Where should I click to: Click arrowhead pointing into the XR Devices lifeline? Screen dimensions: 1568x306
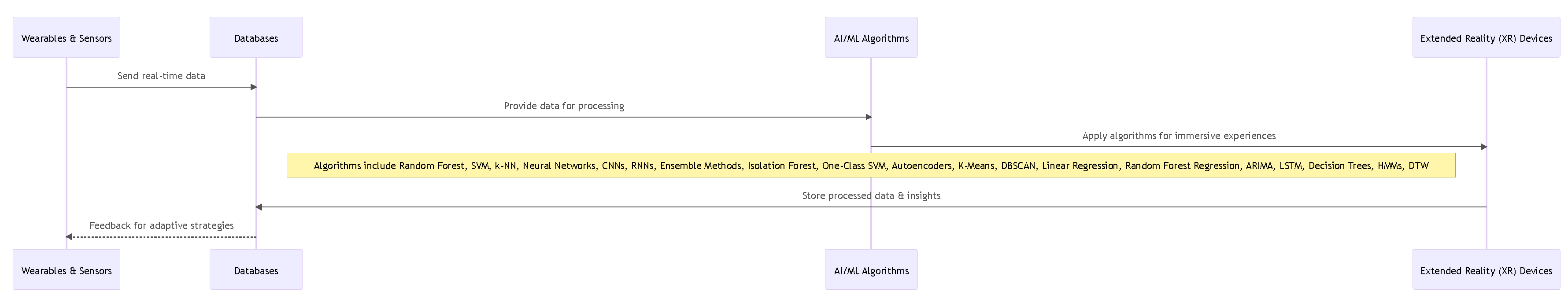pos(1483,147)
